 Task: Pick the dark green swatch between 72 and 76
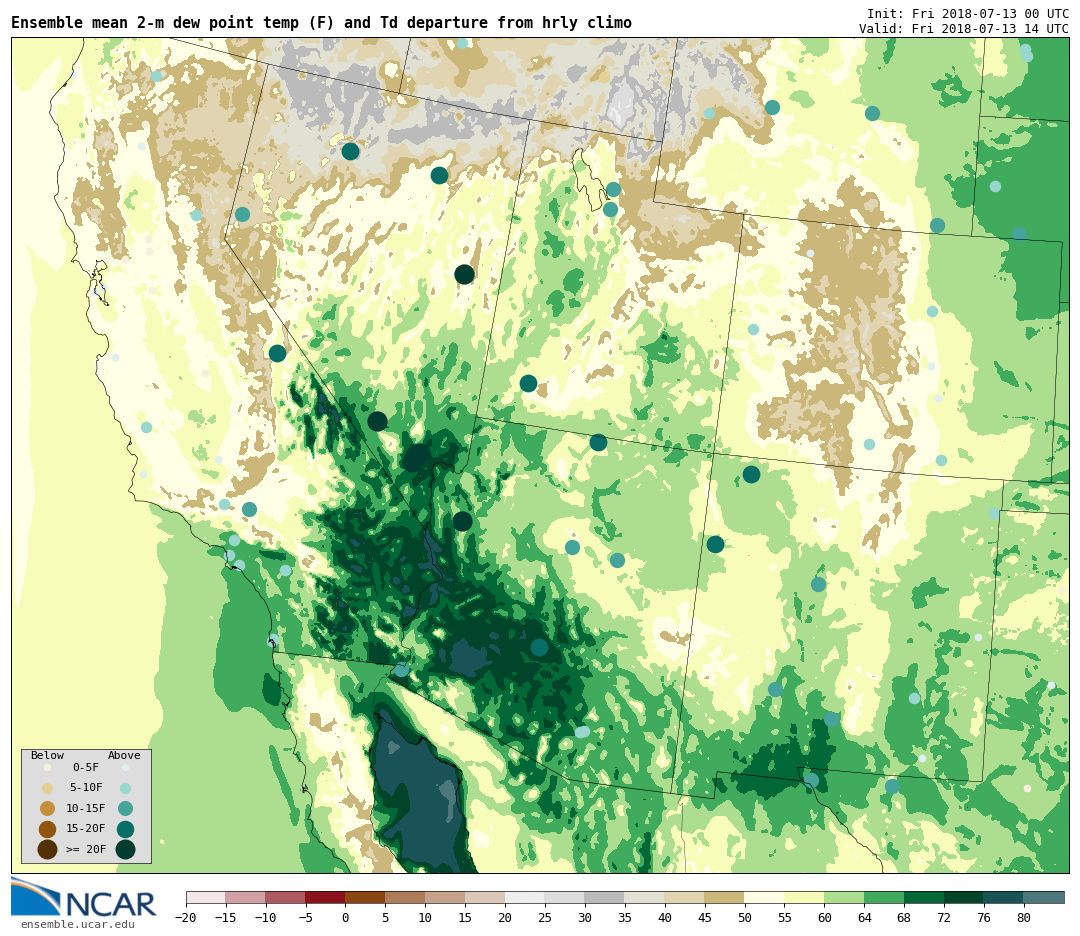964,897
